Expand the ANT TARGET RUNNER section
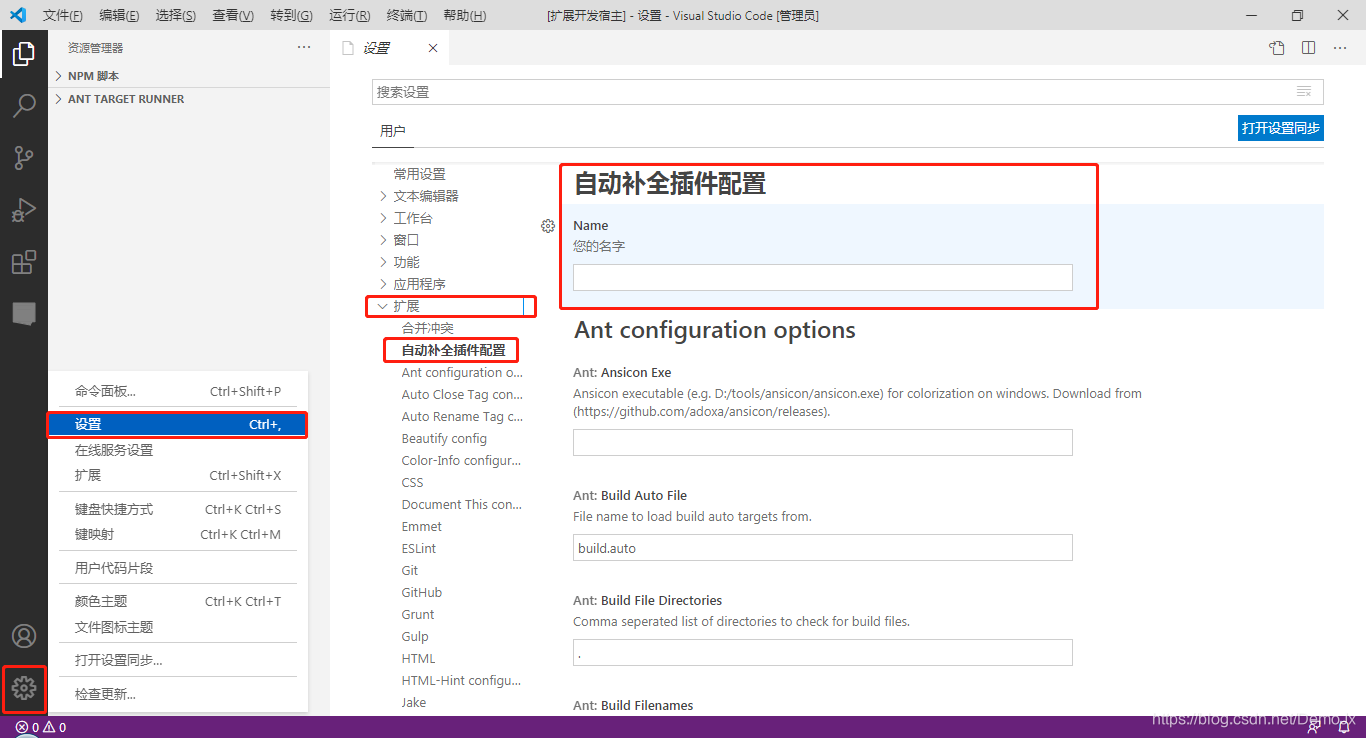The height and width of the screenshot is (738, 1366). [x=189, y=99]
